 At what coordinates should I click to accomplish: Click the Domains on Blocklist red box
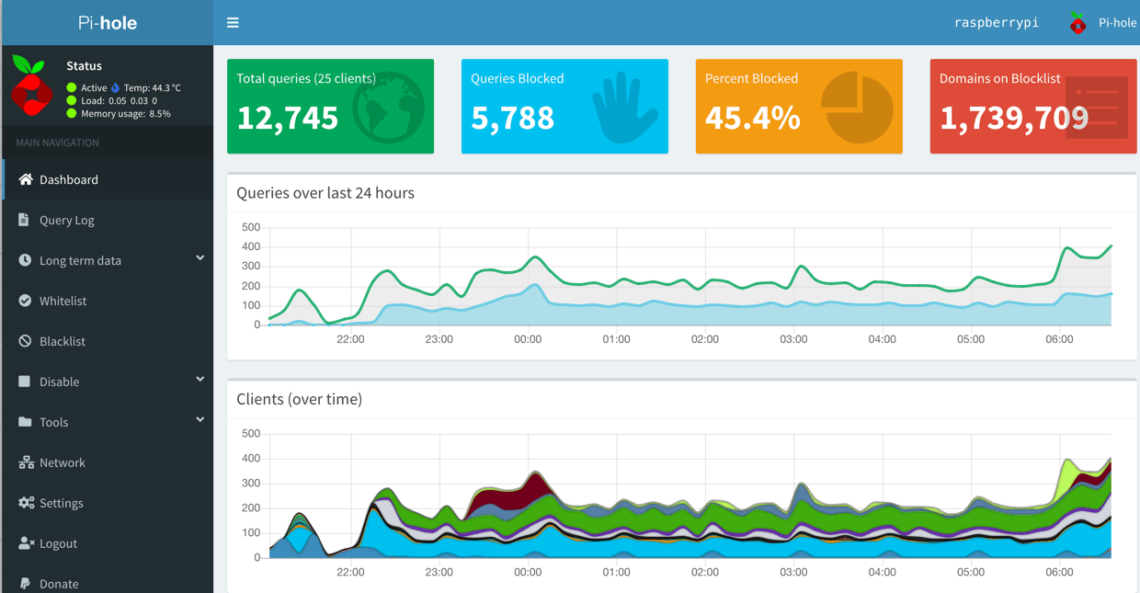coord(1033,106)
